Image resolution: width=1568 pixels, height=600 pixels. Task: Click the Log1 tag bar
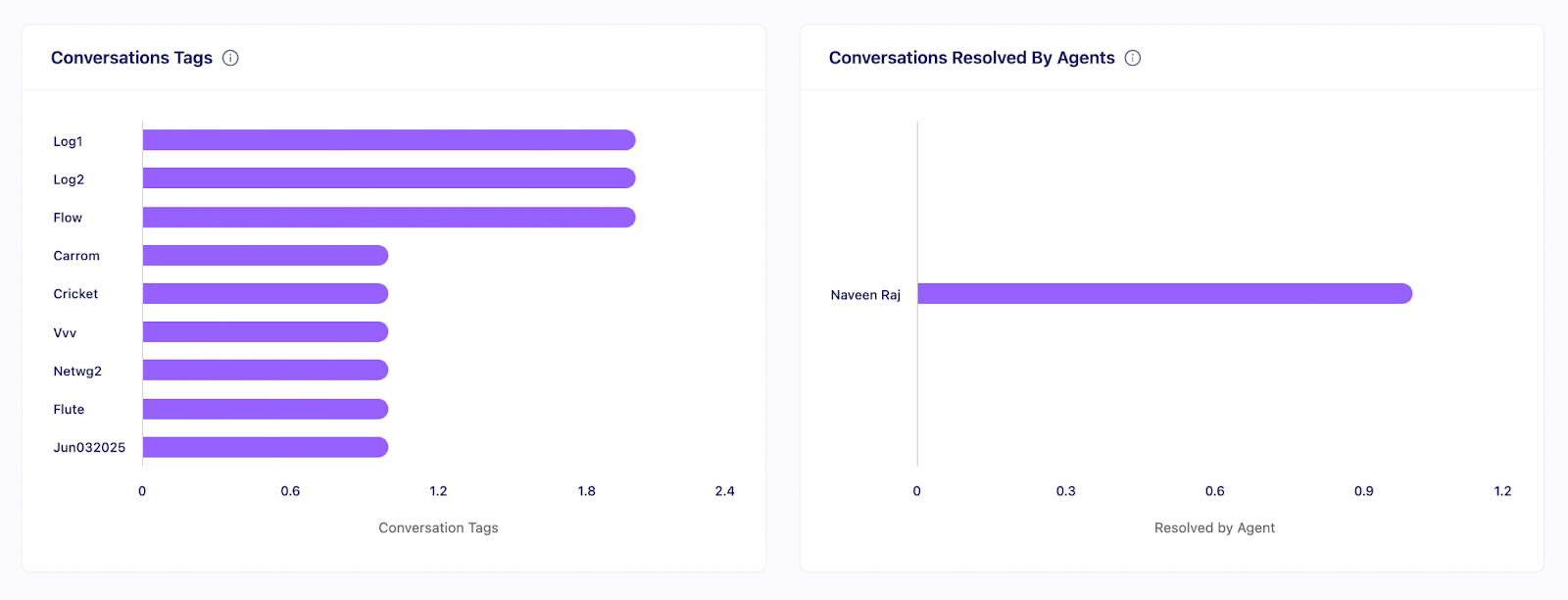(x=389, y=140)
